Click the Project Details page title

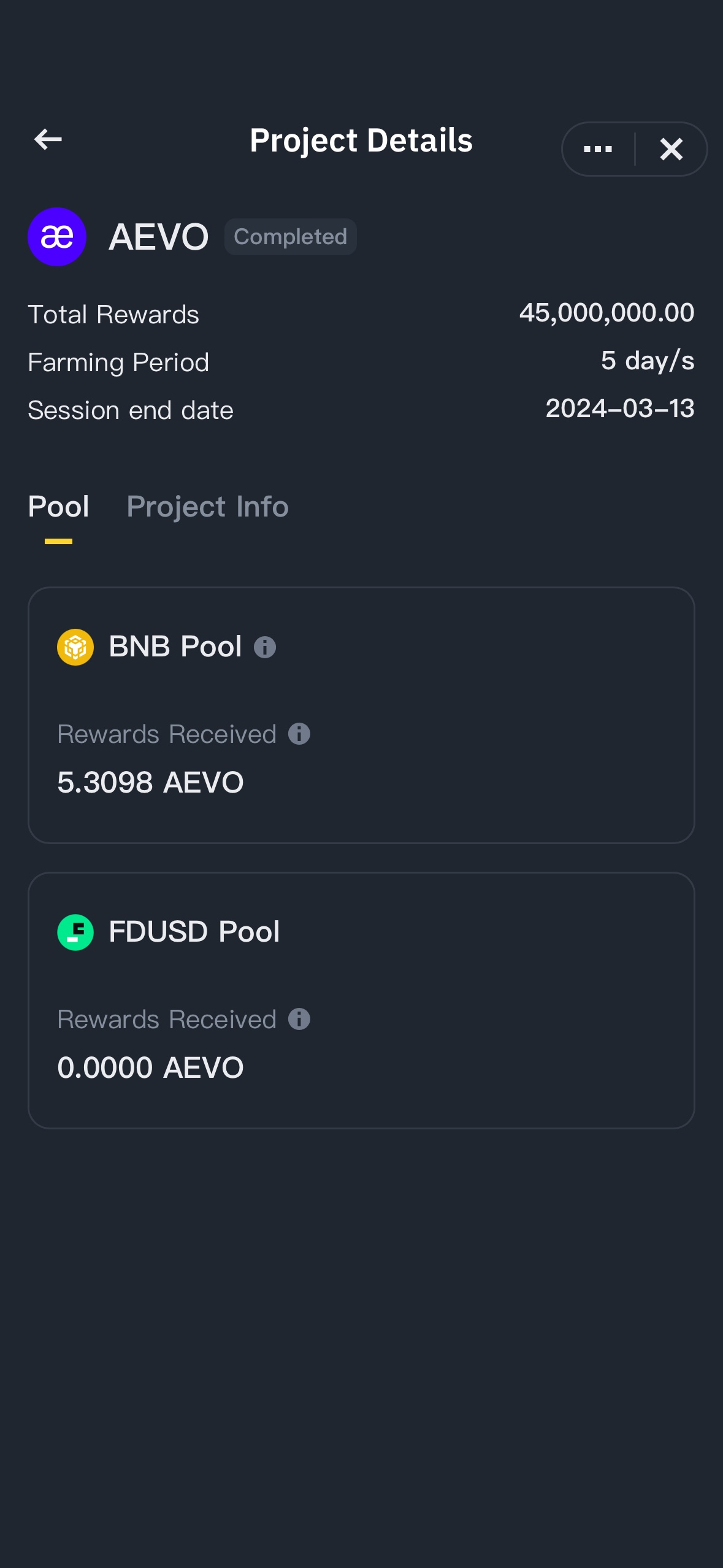click(361, 141)
